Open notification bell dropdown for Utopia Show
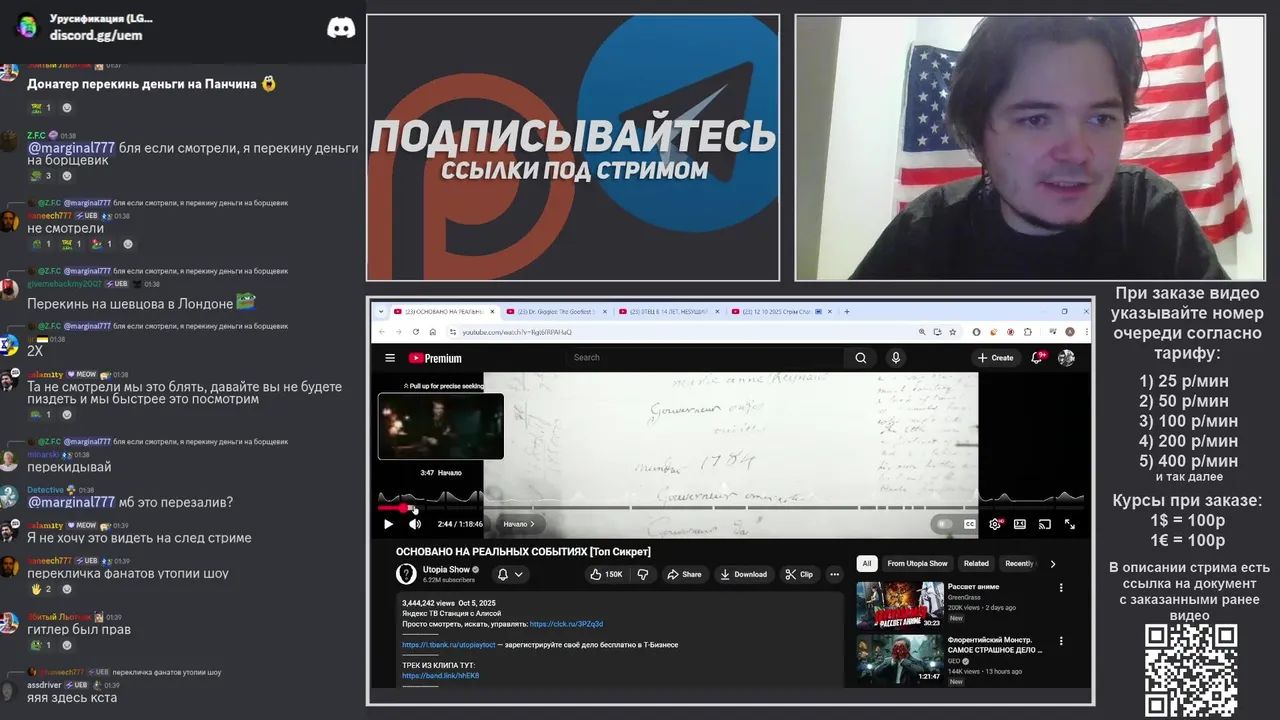Image resolution: width=1280 pixels, height=720 pixels. 510,574
